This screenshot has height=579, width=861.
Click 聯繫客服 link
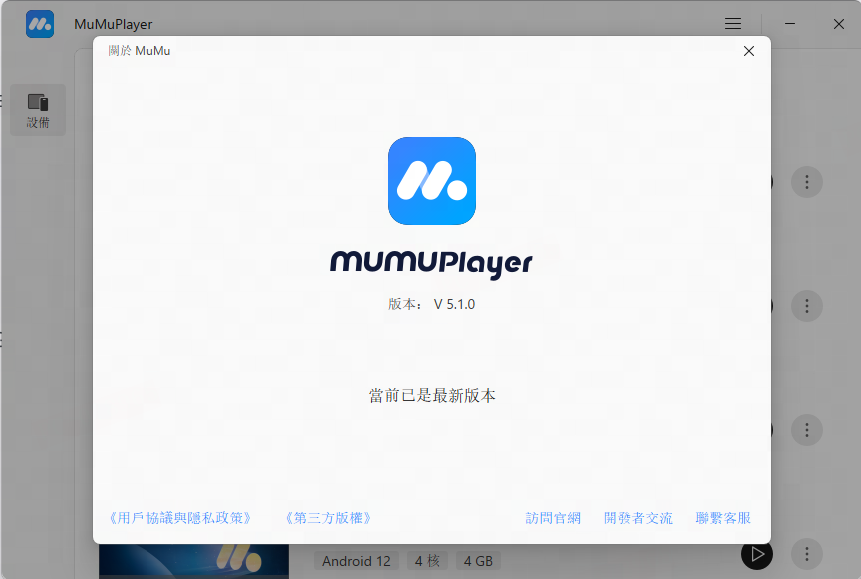(x=723, y=518)
